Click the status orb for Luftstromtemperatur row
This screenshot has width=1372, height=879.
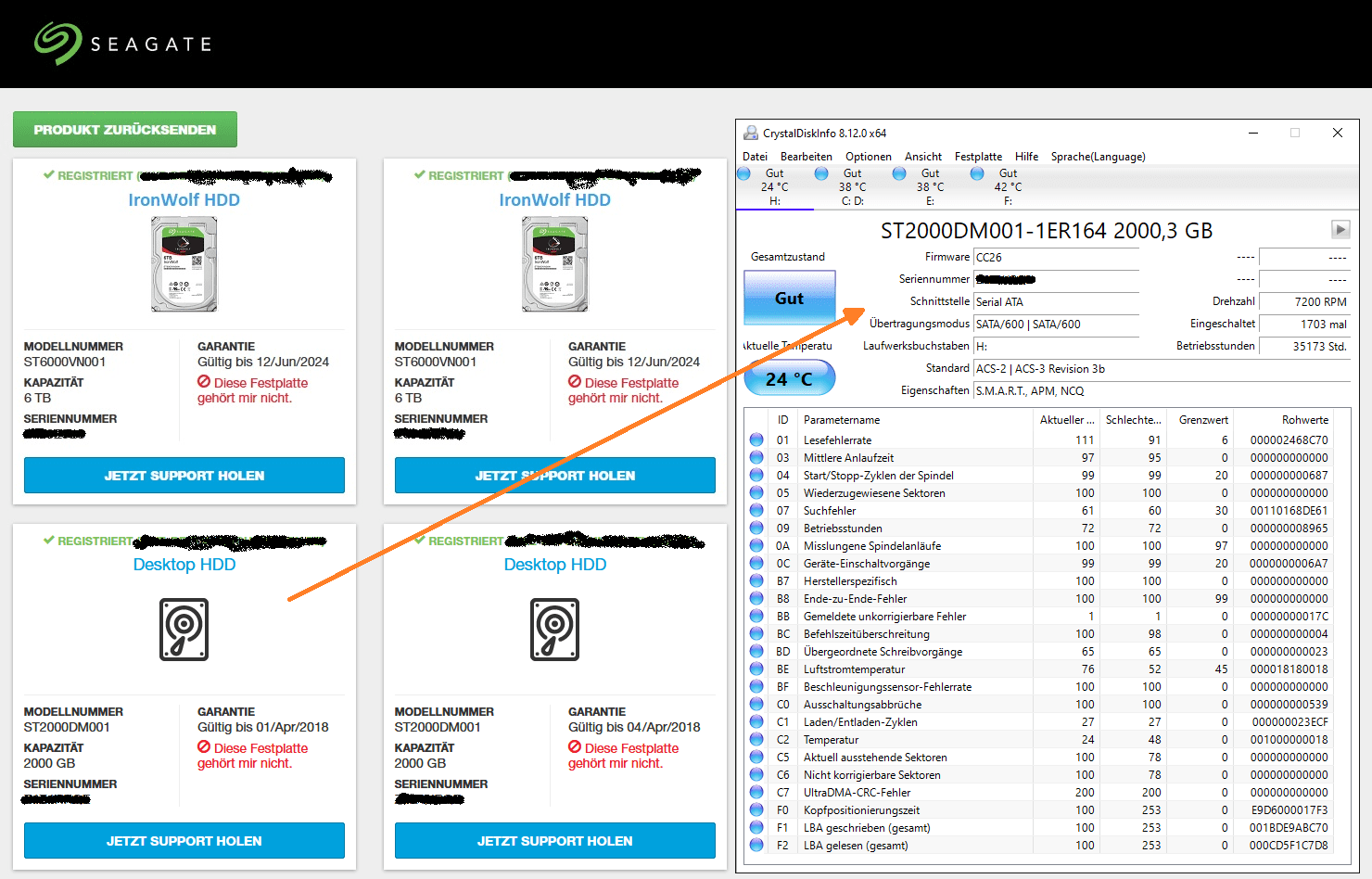[756, 669]
